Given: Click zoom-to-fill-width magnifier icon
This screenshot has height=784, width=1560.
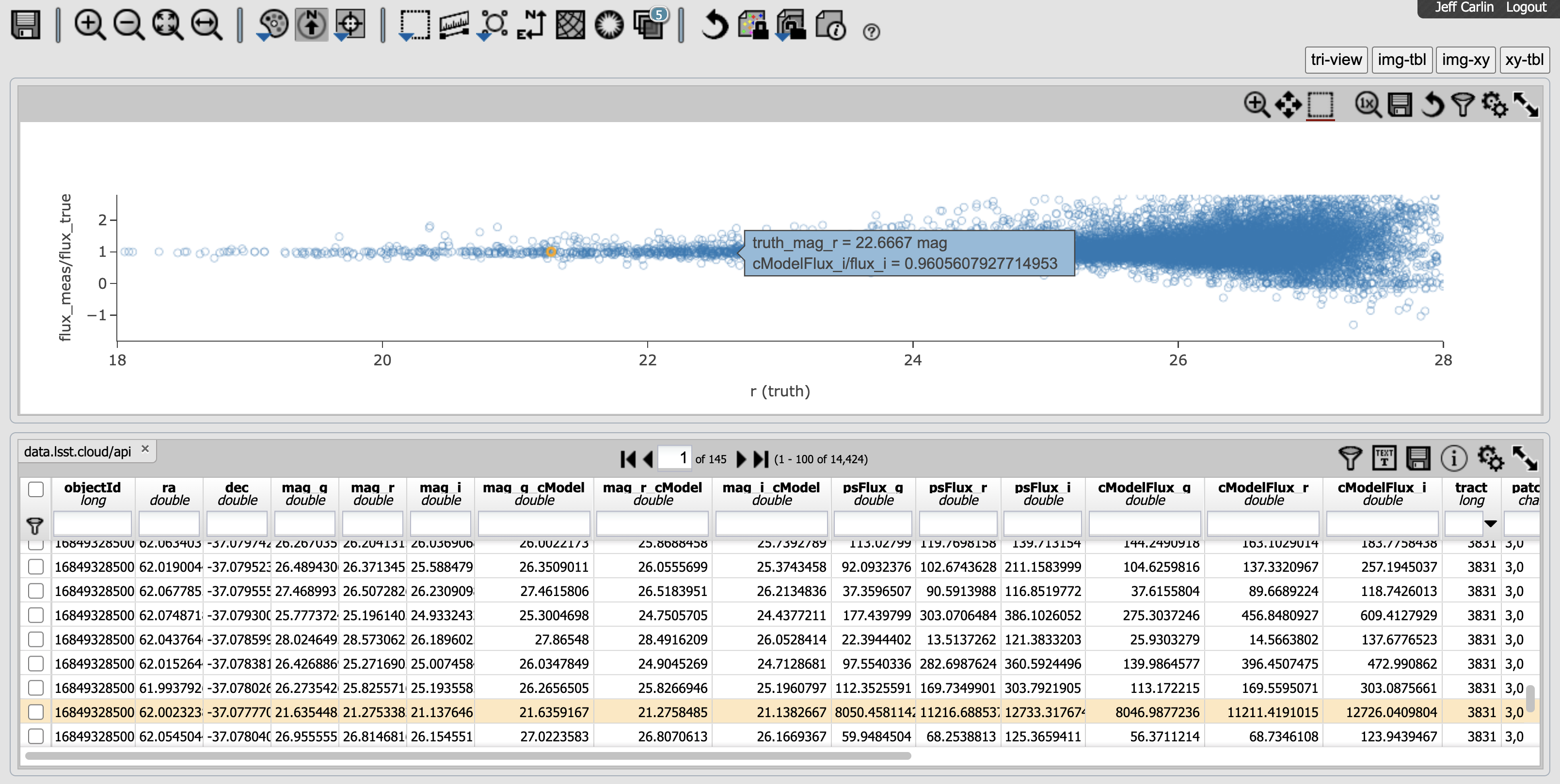Looking at the screenshot, I should [x=207, y=25].
